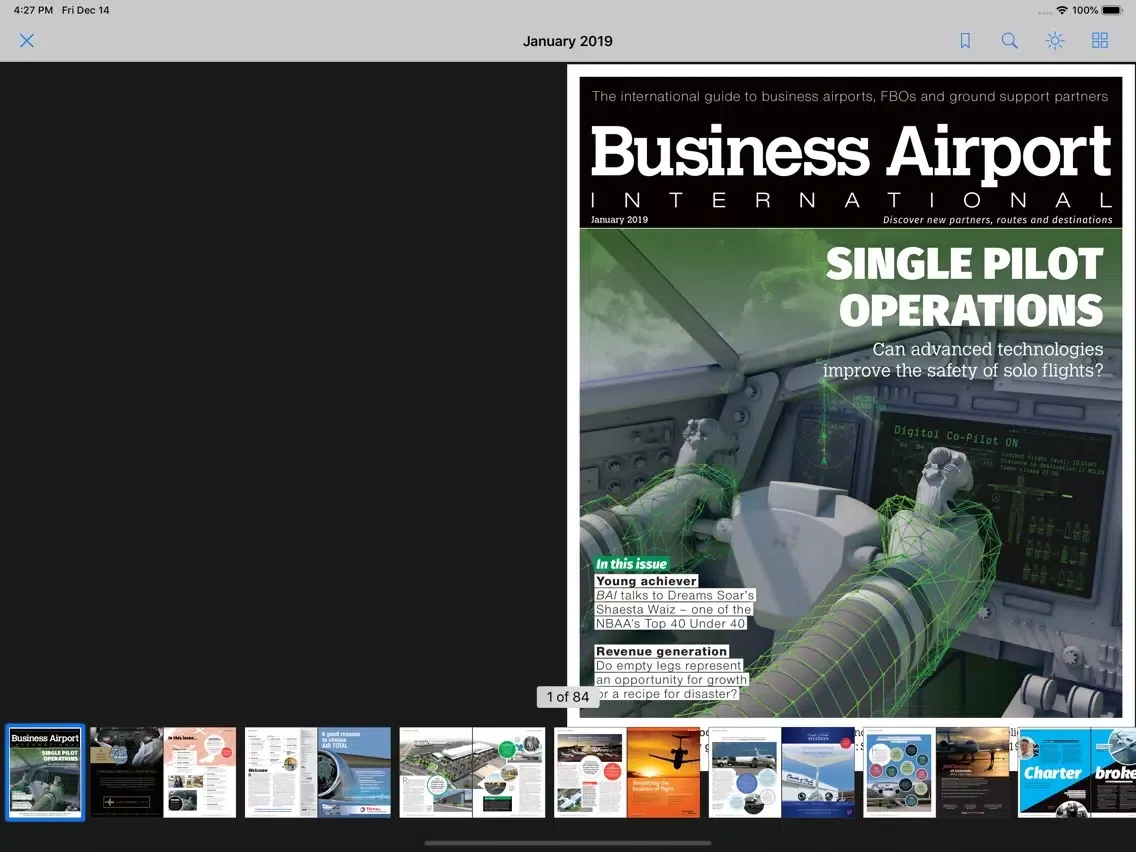Viewport: 1136px width, 852px height.
Task: Open the Welcome page thumbnail
Action: coord(281,772)
